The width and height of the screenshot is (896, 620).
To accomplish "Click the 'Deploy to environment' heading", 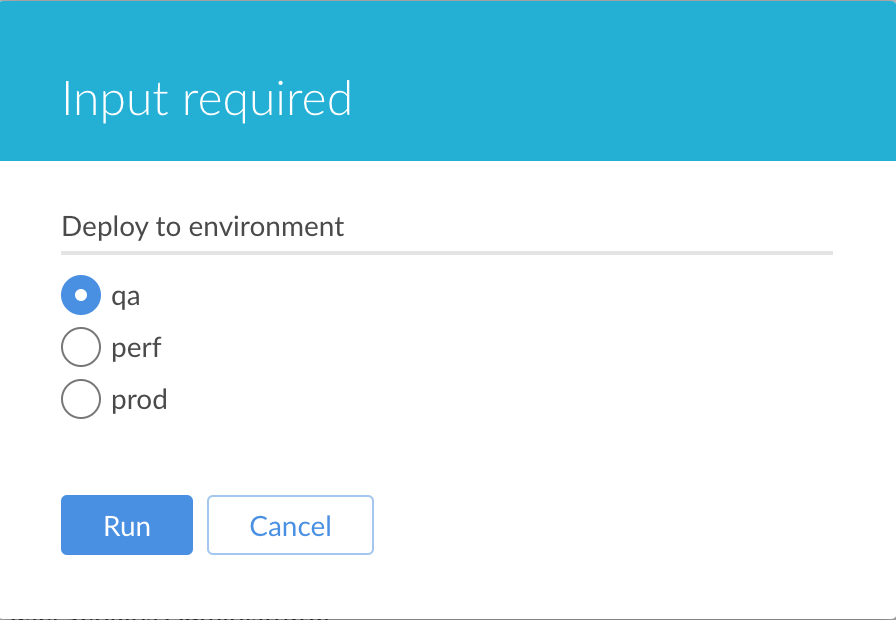I will (203, 226).
